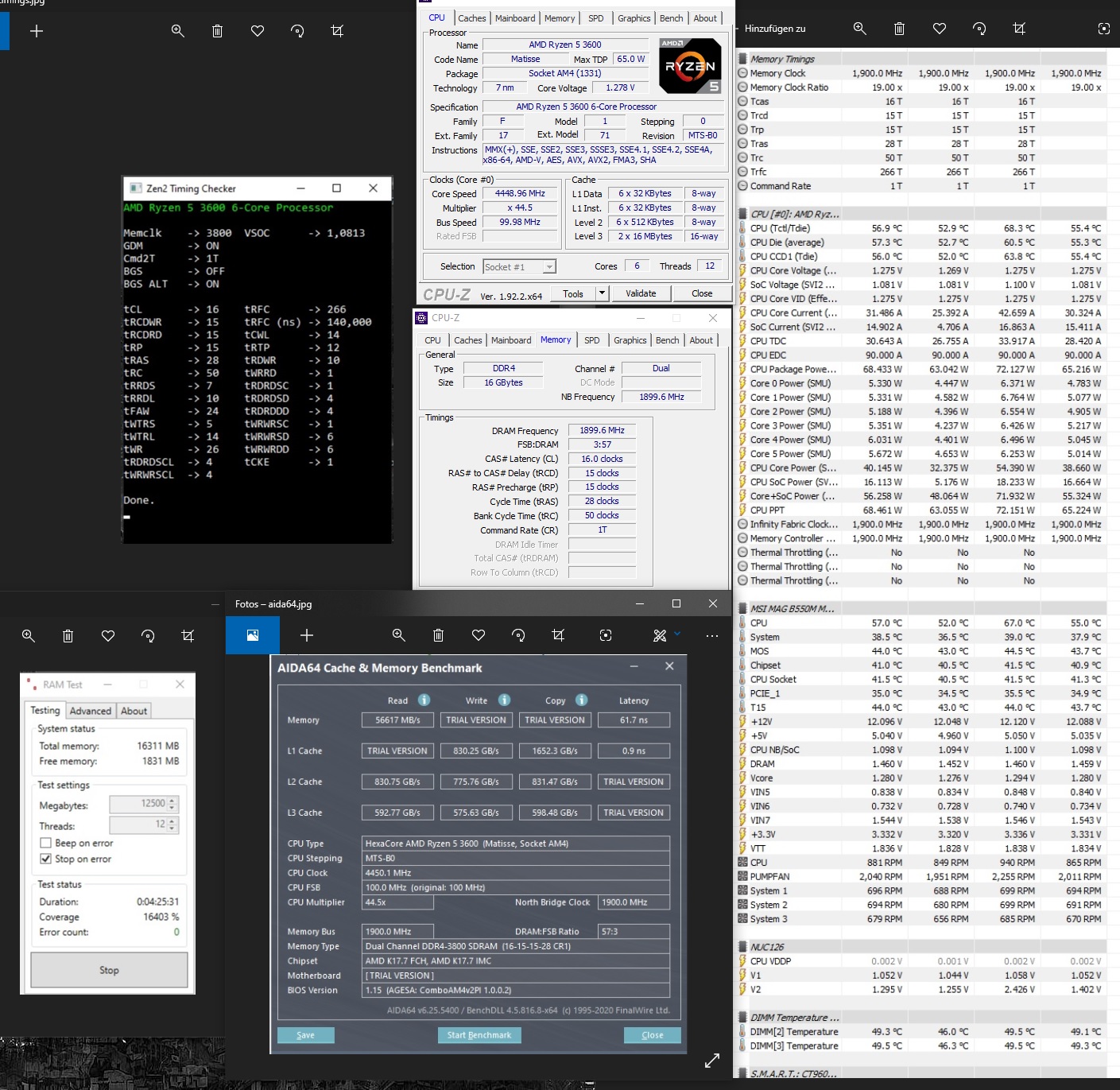The image size is (1120, 1090).
Task: Delete photo in the Hinzufügen zu window toolbar
Action: click(x=899, y=29)
